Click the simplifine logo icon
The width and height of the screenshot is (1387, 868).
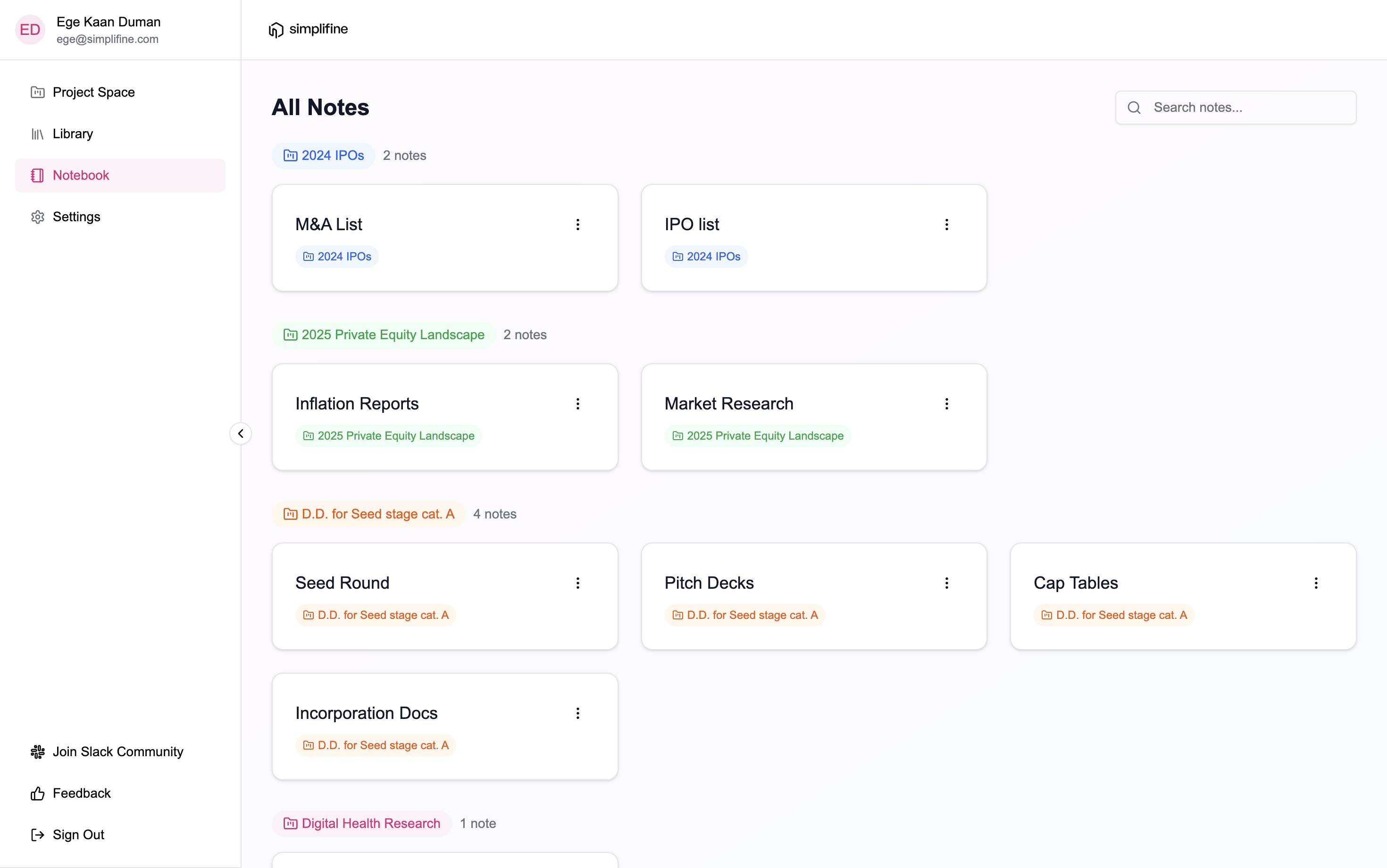coord(276,29)
